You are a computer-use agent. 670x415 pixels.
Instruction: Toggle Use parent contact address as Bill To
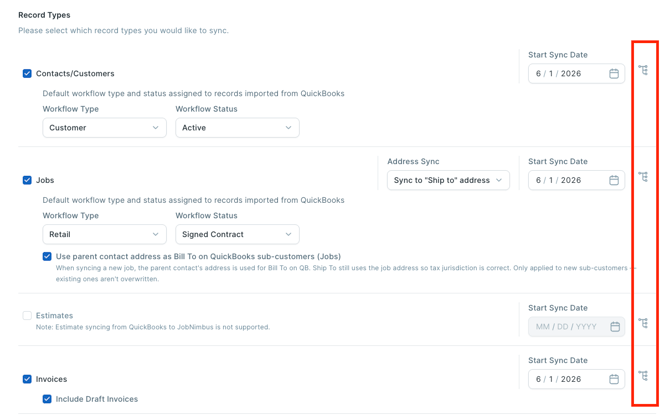click(x=47, y=256)
